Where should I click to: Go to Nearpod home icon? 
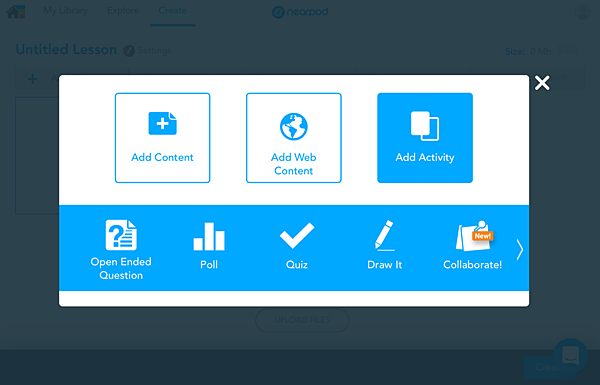click(16, 11)
